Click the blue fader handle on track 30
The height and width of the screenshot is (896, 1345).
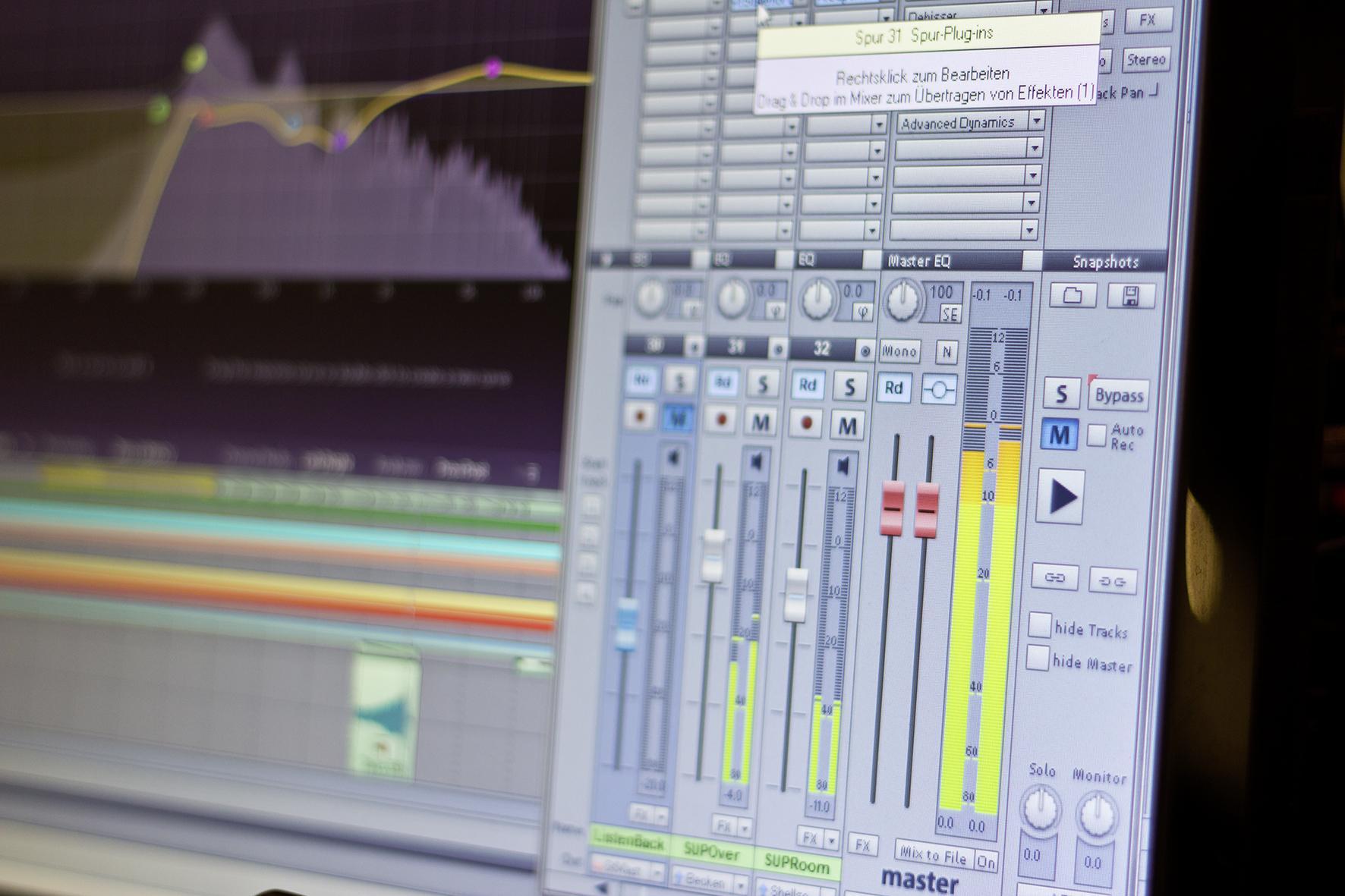(627, 624)
